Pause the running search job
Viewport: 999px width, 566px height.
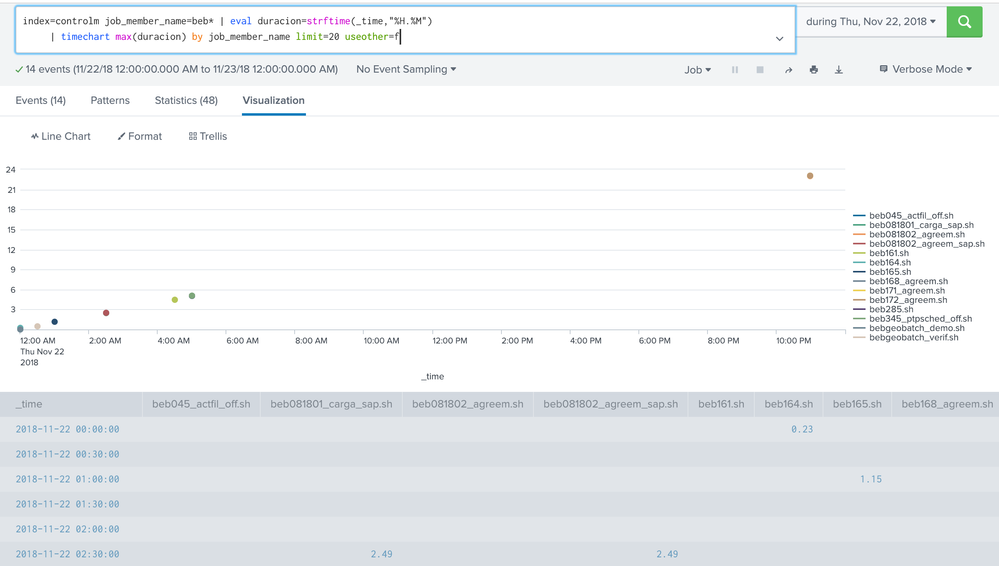[x=735, y=70]
